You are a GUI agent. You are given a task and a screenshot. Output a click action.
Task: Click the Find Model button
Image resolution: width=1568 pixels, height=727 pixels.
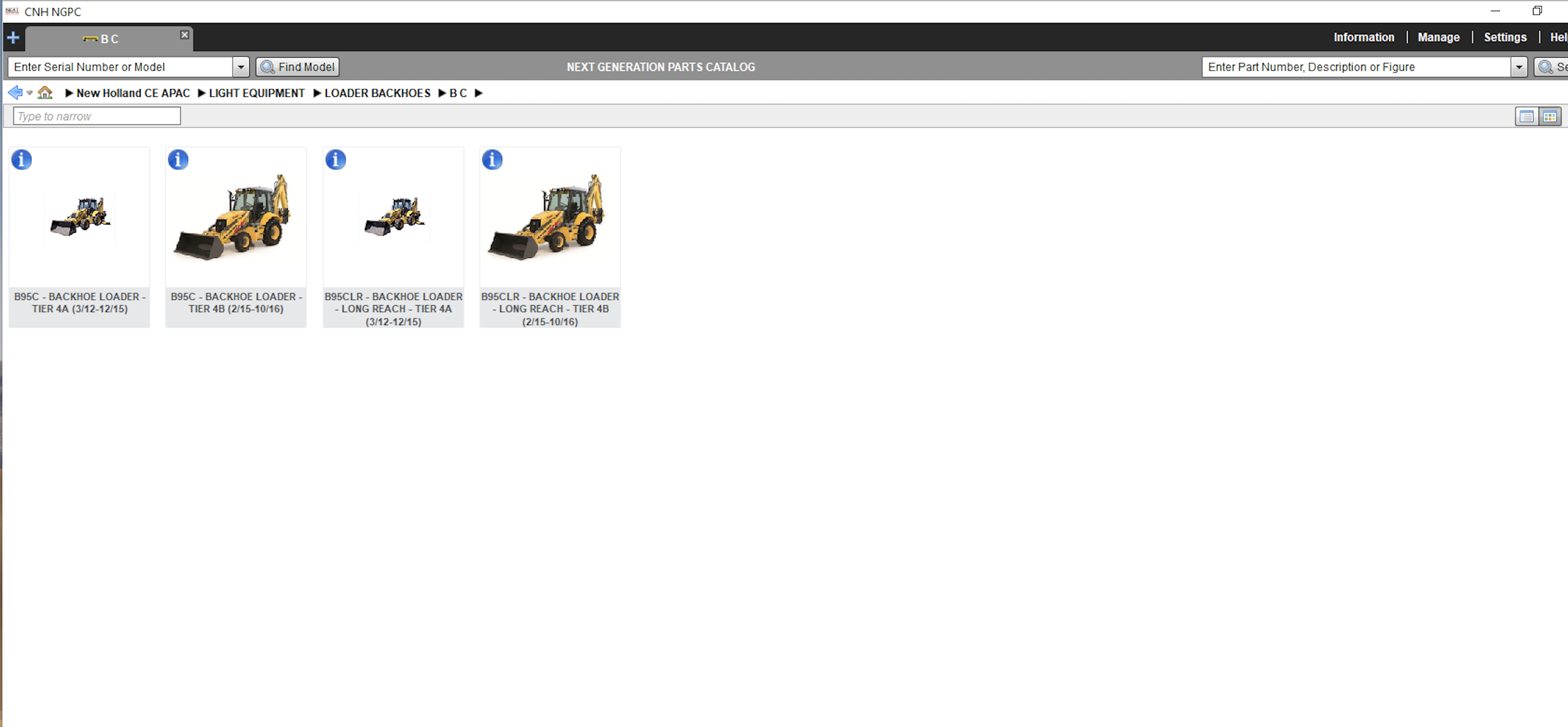point(297,67)
